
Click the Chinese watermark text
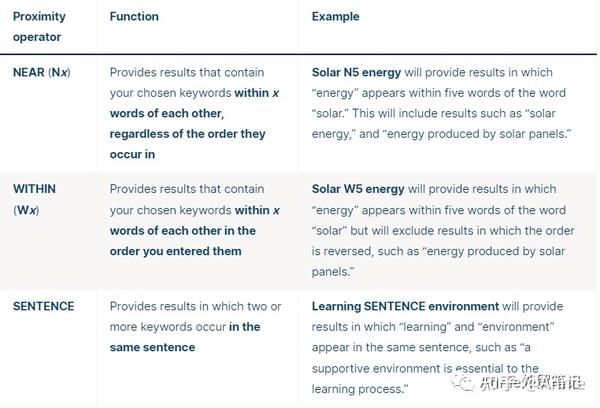click(532, 383)
